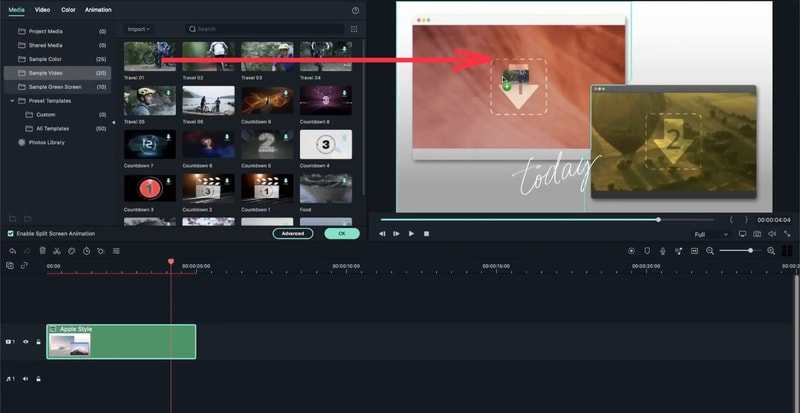Open color palette tool in timeline toolbar
Viewport: 800px width, 413px height.
pos(72,251)
